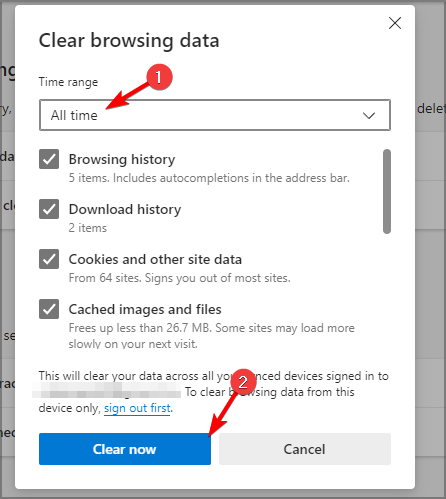
Task: Select the Browsing history label text
Action: pyautogui.click(x=122, y=159)
